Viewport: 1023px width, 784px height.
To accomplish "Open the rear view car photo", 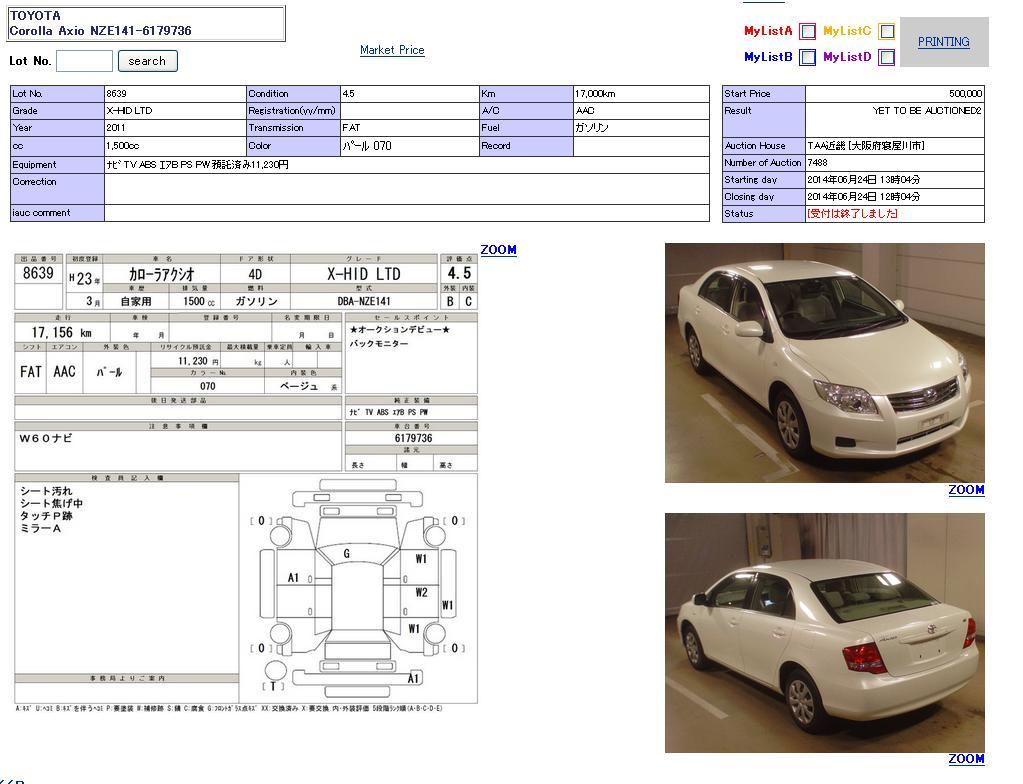I will (x=824, y=632).
